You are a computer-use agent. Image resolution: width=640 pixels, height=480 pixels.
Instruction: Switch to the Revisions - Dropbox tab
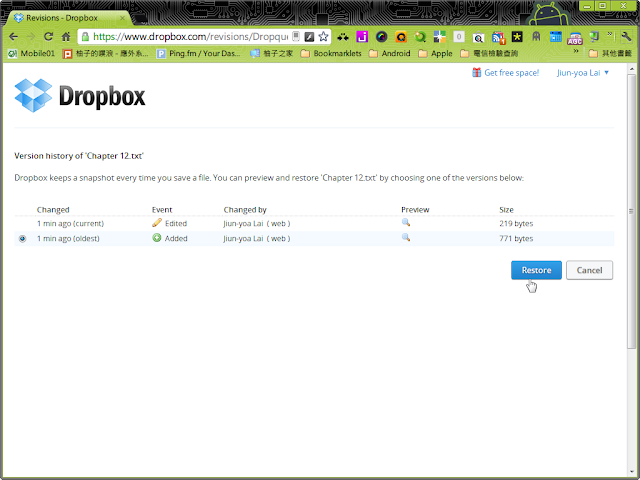[67, 18]
